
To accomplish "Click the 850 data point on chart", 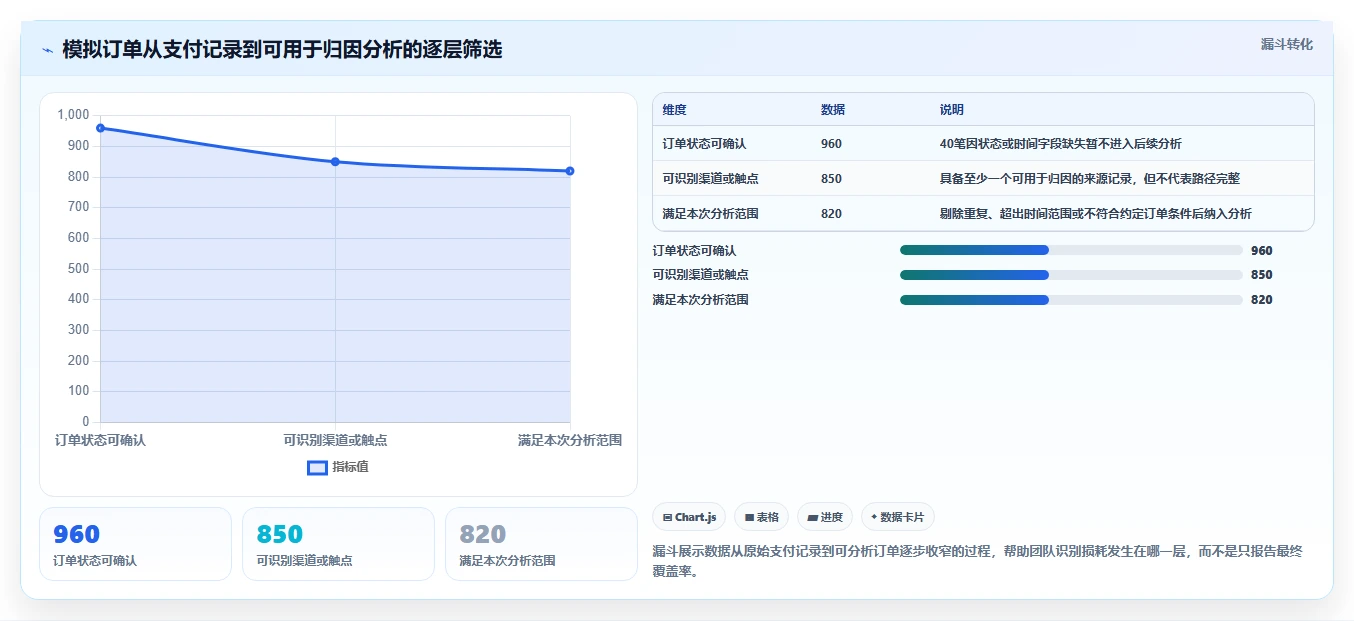I will (335, 162).
